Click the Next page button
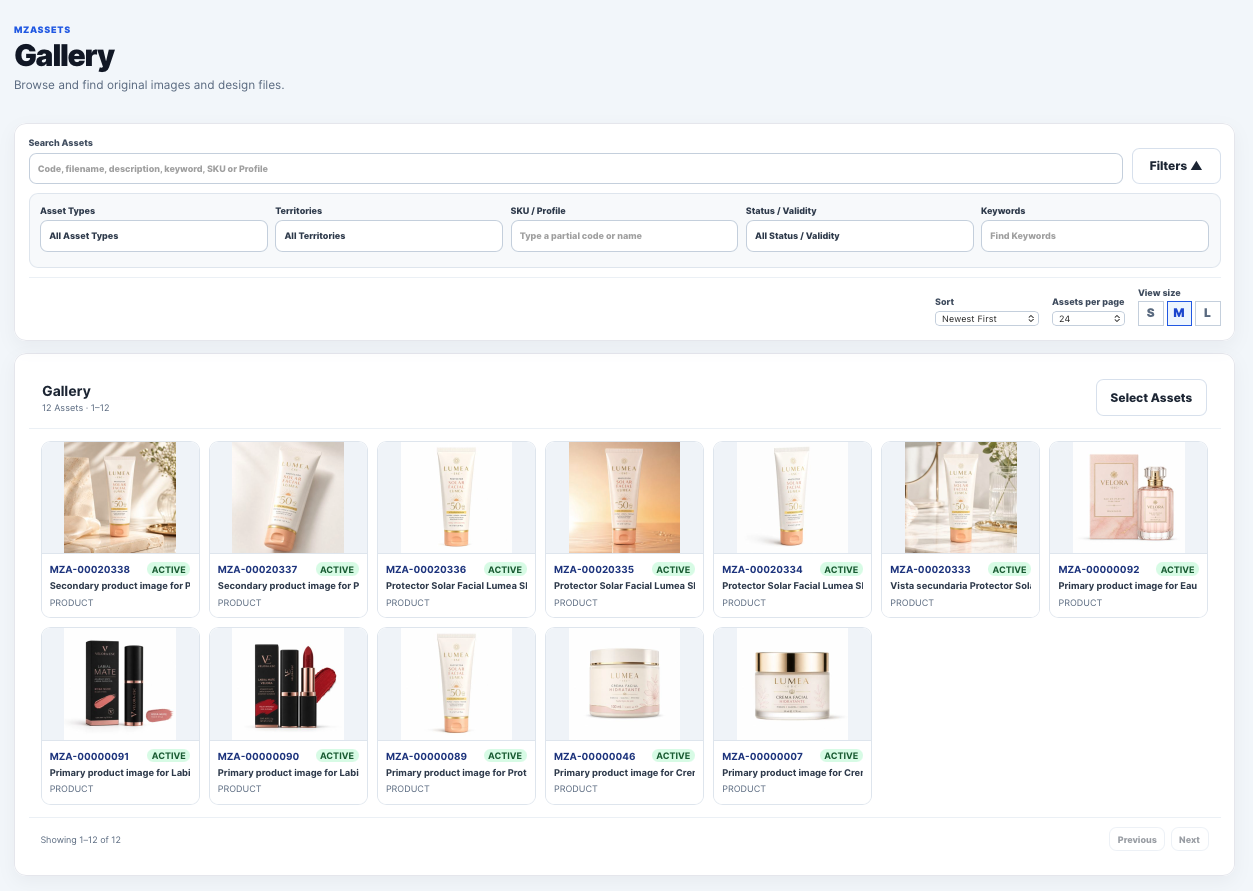 pyautogui.click(x=1189, y=840)
